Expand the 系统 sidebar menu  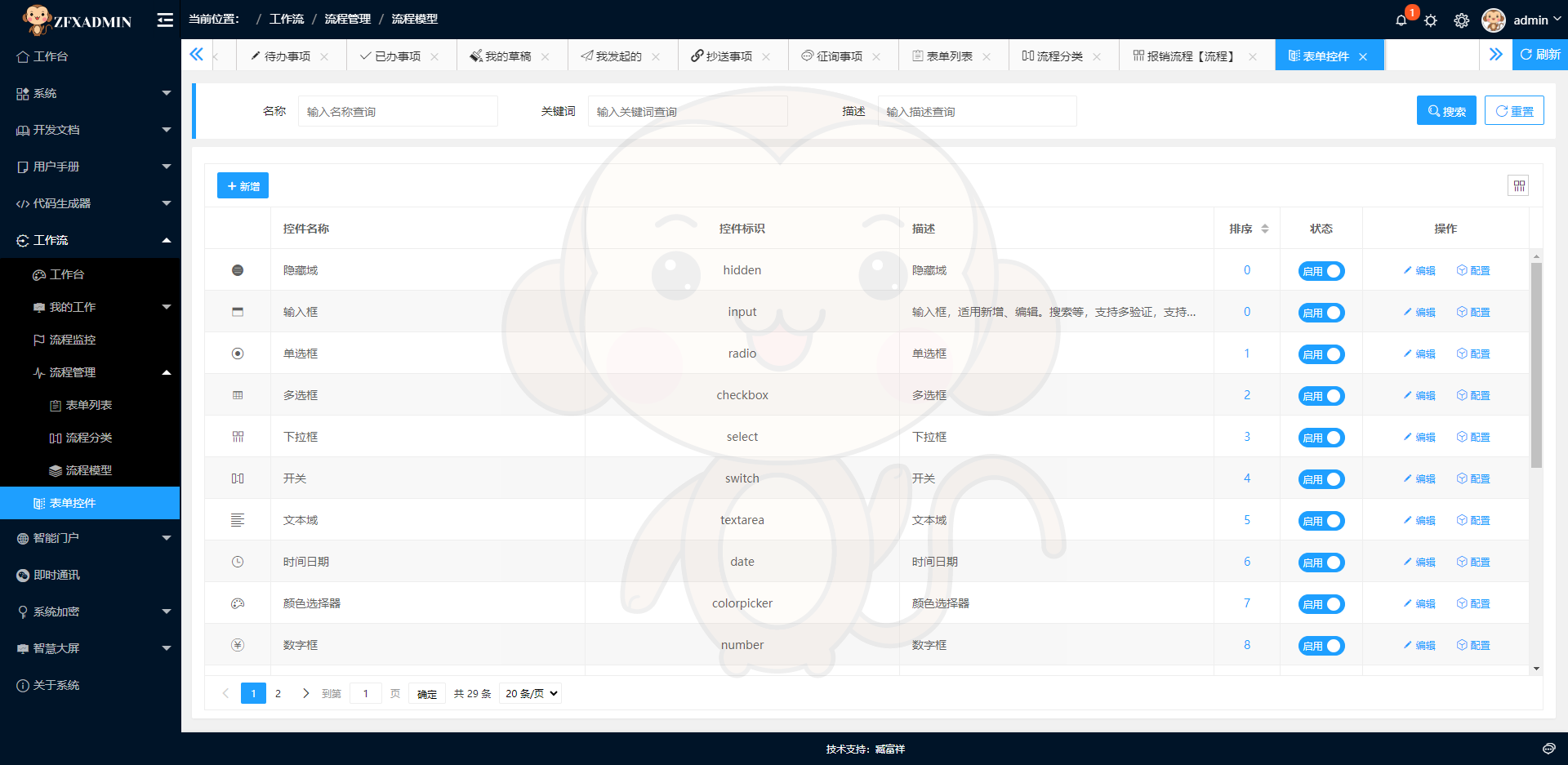(90, 93)
